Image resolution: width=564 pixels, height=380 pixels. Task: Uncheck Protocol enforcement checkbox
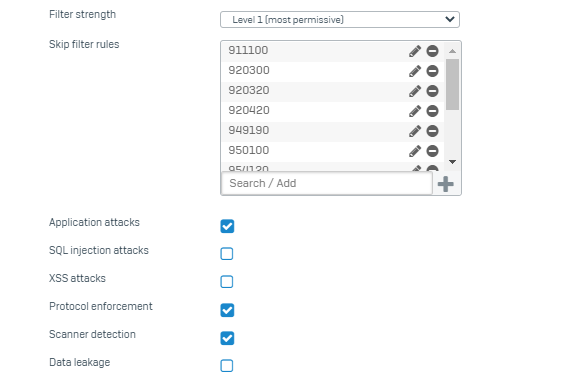[227, 310]
